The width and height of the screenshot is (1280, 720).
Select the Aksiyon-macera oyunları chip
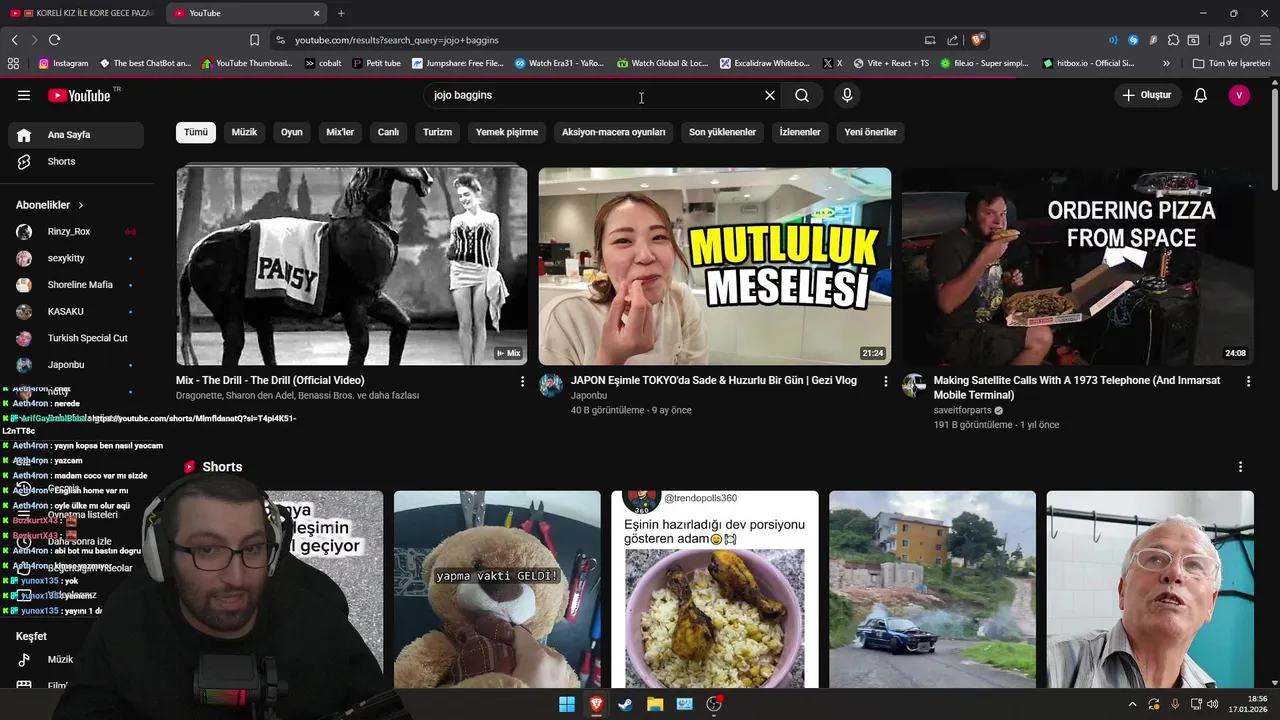[613, 132]
